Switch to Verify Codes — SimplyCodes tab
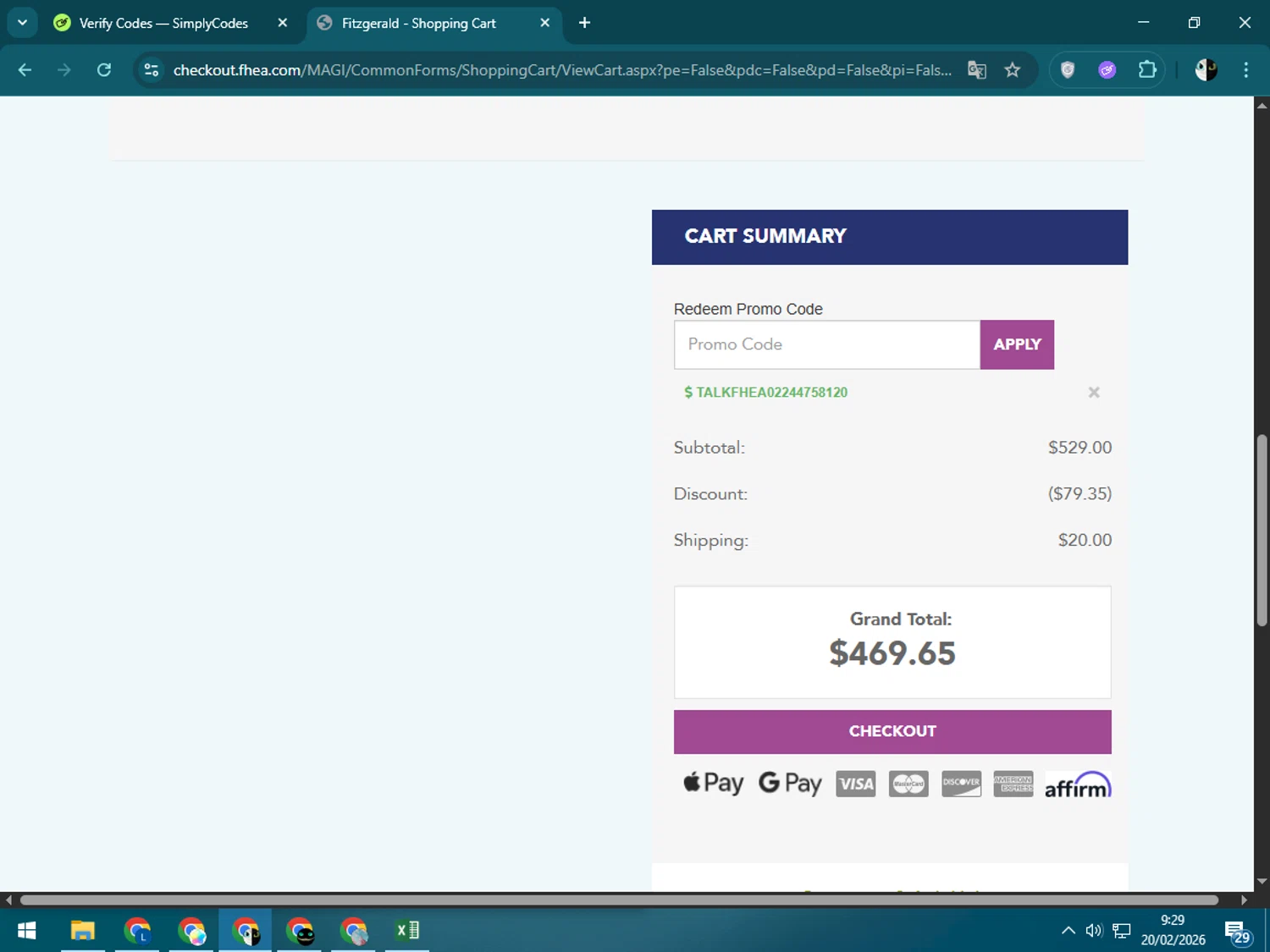This screenshot has height=952, width=1270. tap(163, 24)
